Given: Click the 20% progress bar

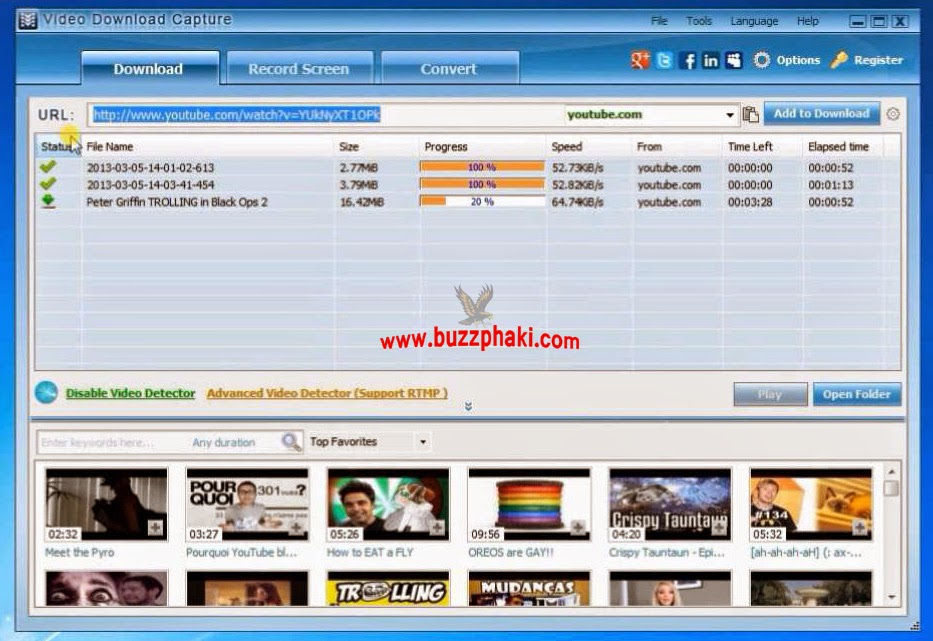Looking at the screenshot, I should pyautogui.click(x=482, y=202).
